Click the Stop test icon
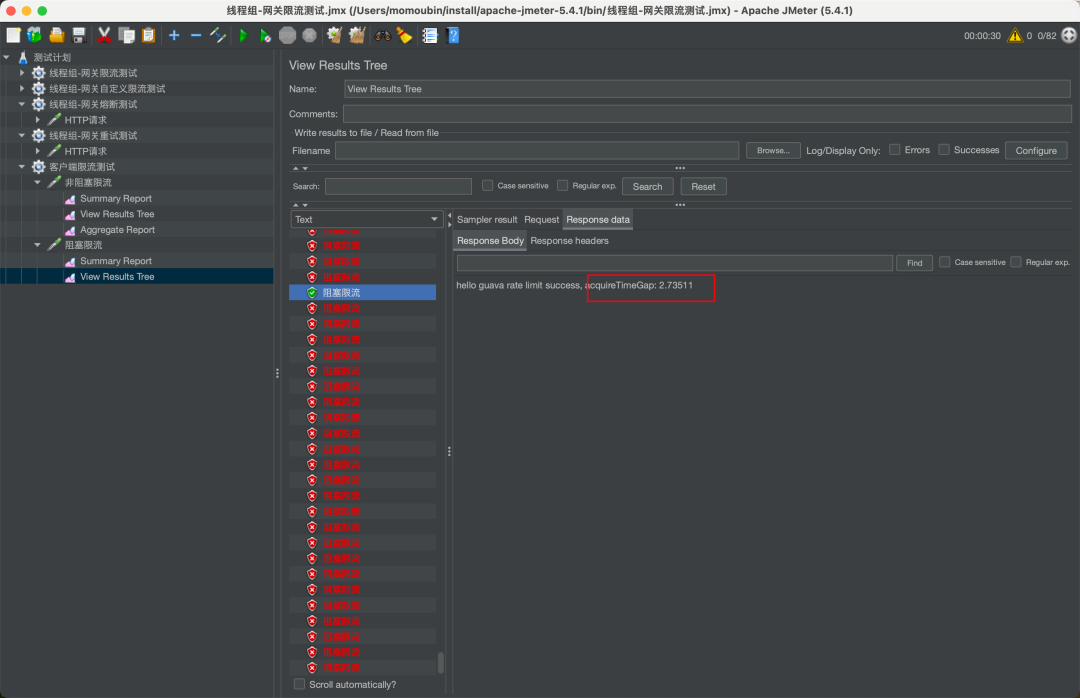 (287, 35)
